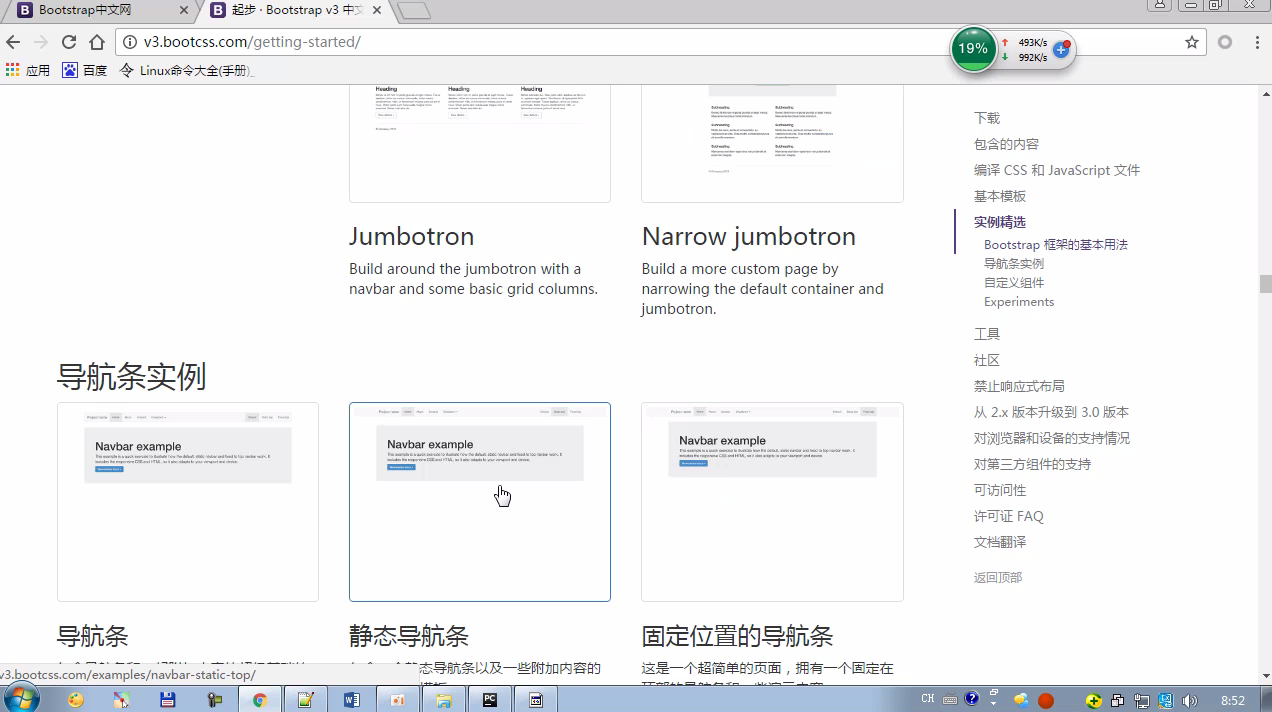This screenshot has height=712, width=1272.
Task: Open the 静态导航条 example thumbnail
Action: pos(479,501)
